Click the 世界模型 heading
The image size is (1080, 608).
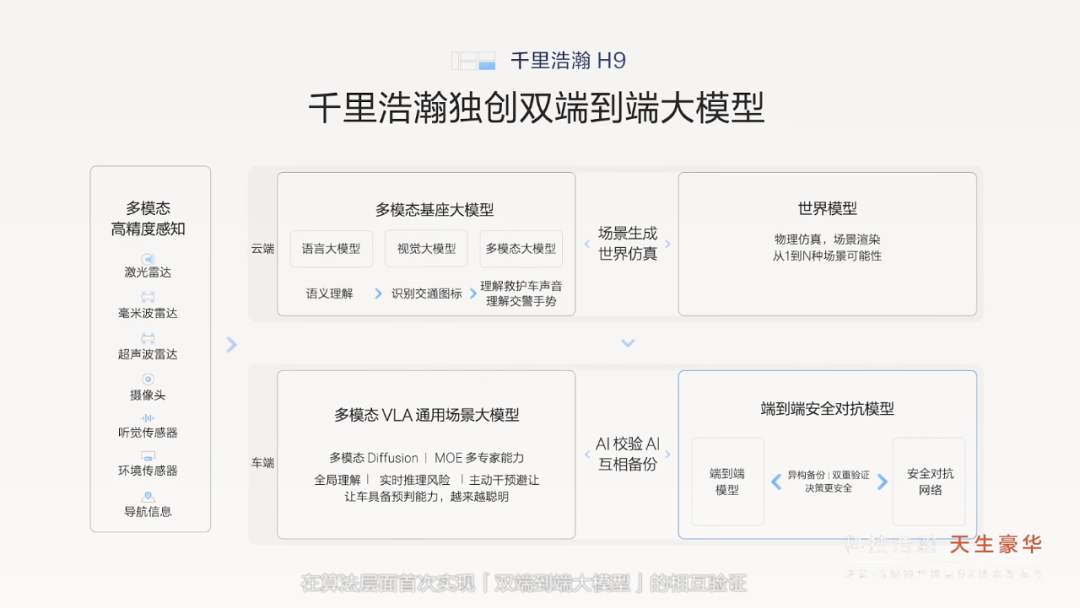point(827,209)
